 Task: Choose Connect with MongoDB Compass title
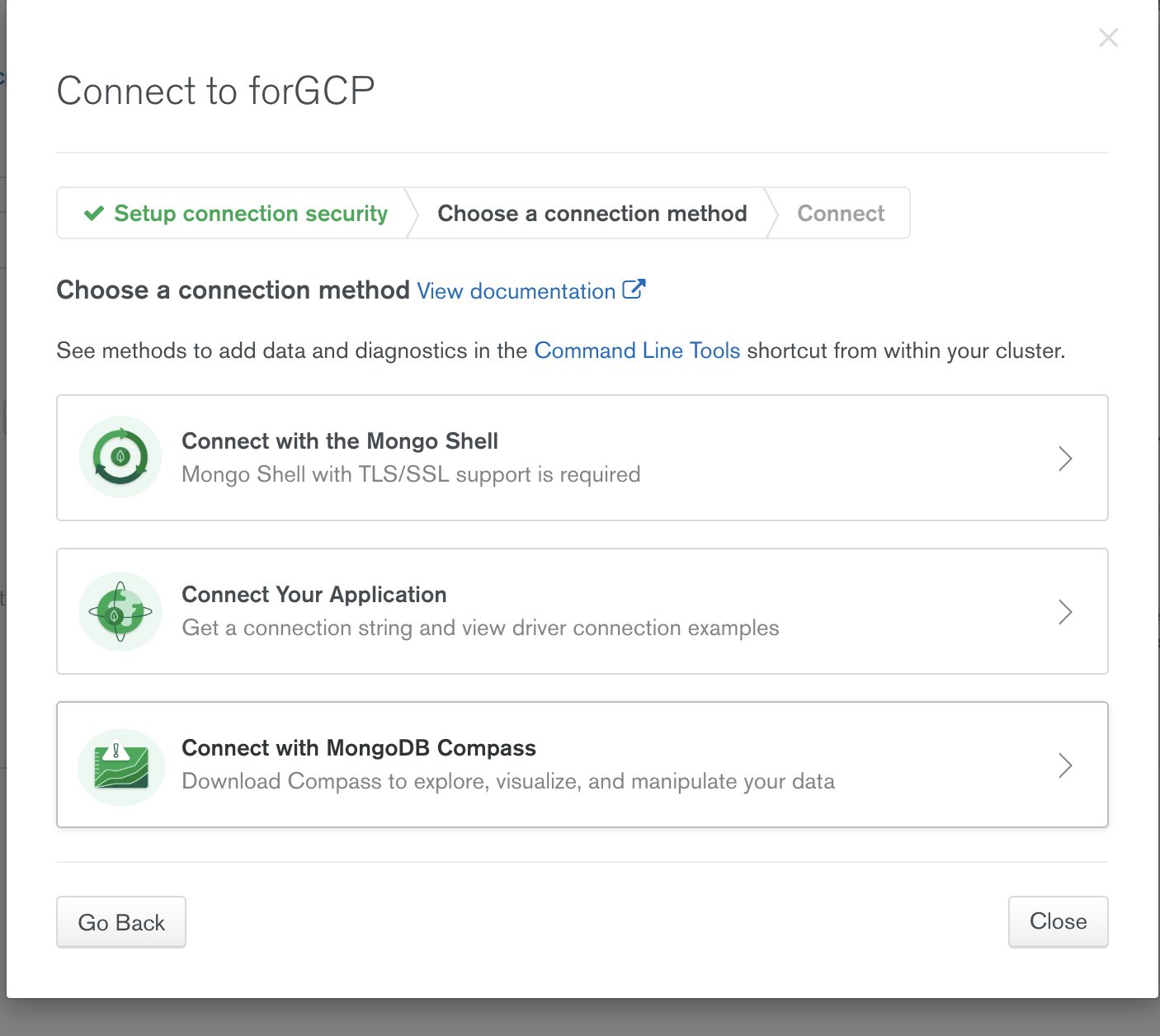(x=358, y=748)
